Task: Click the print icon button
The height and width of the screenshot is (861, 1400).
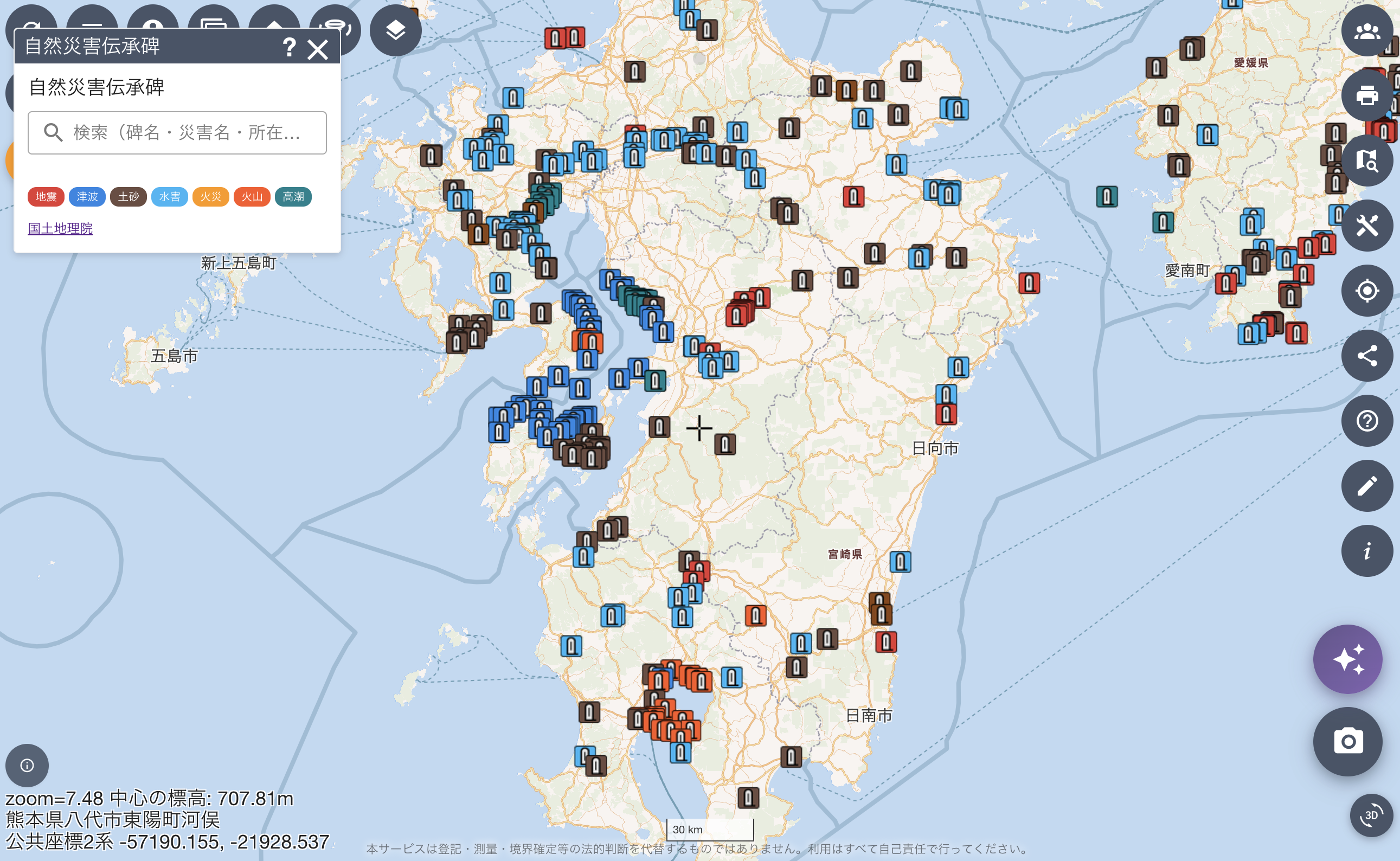Action: click(x=1366, y=95)
